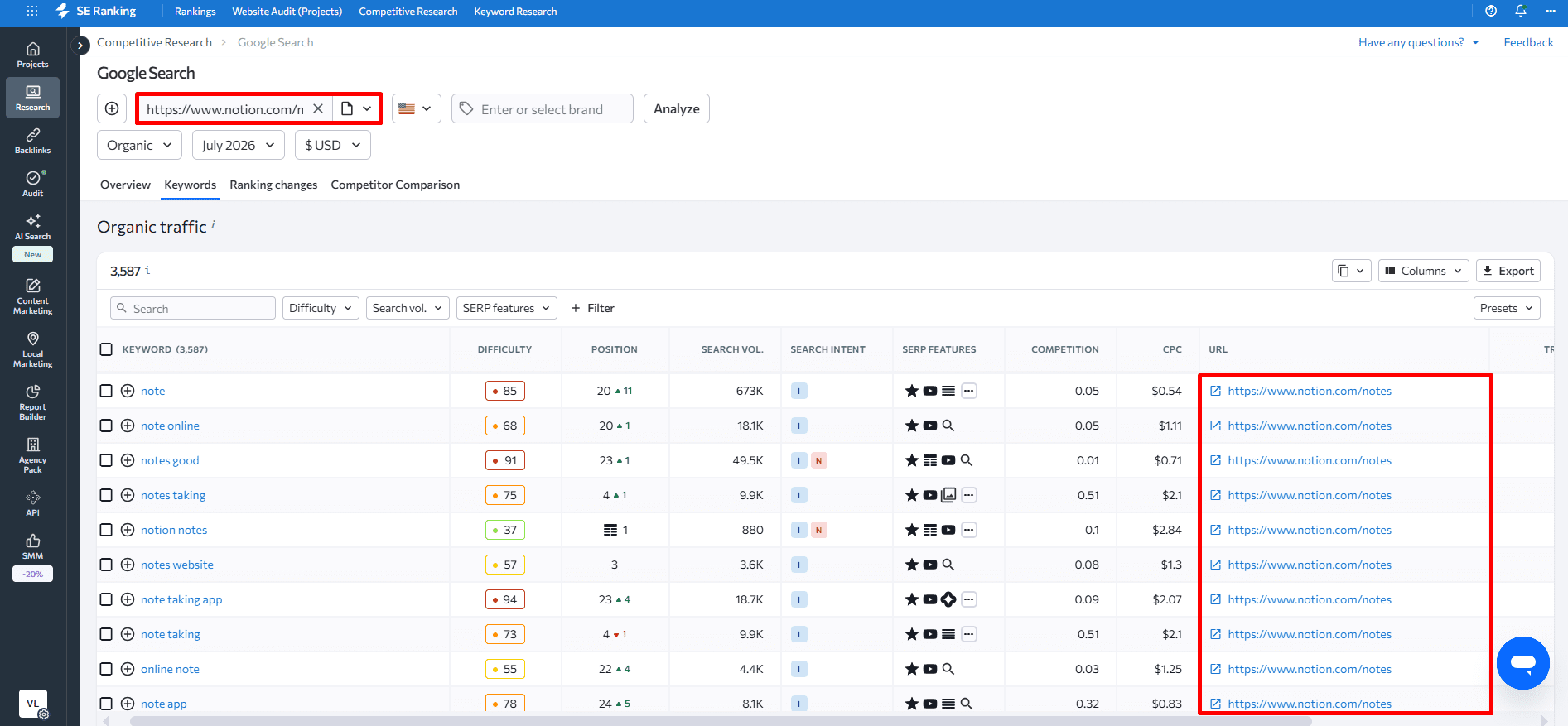Screen dimensions: 1568x726
Task: Open the Organic search type dropdown
Action: click(139, 145)
